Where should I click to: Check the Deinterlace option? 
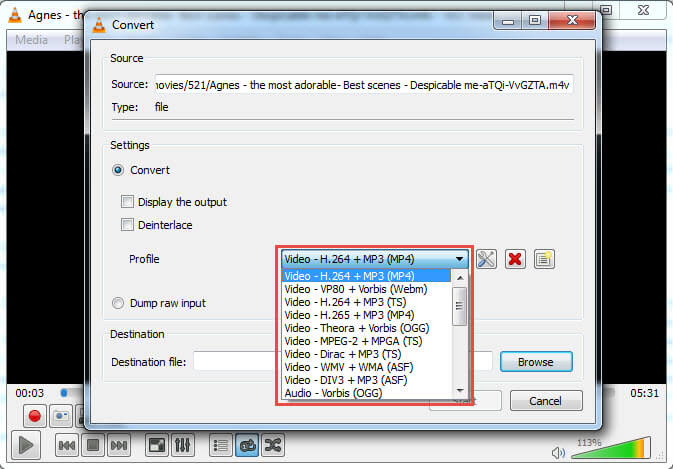click(x=127, y=225)
